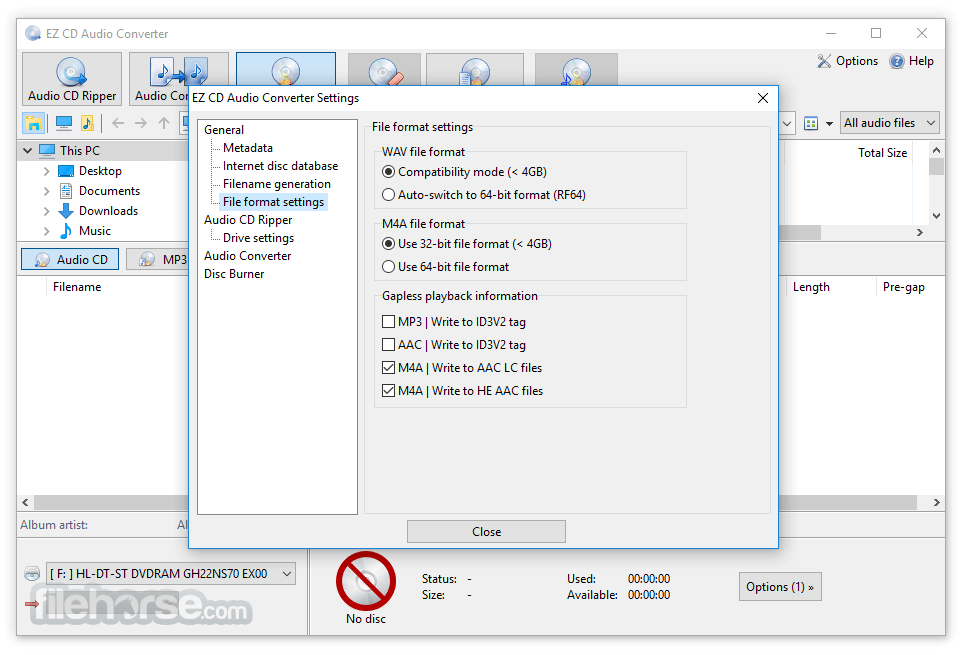Open the Audio CD Ripper module
Image resolution: width=964 pixels, height=655 pixels.
[x=72, y=79]
